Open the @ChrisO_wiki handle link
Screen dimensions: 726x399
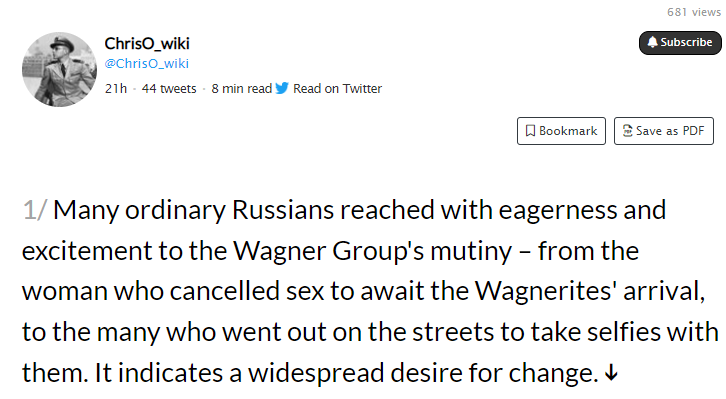(x=147, y=63)
